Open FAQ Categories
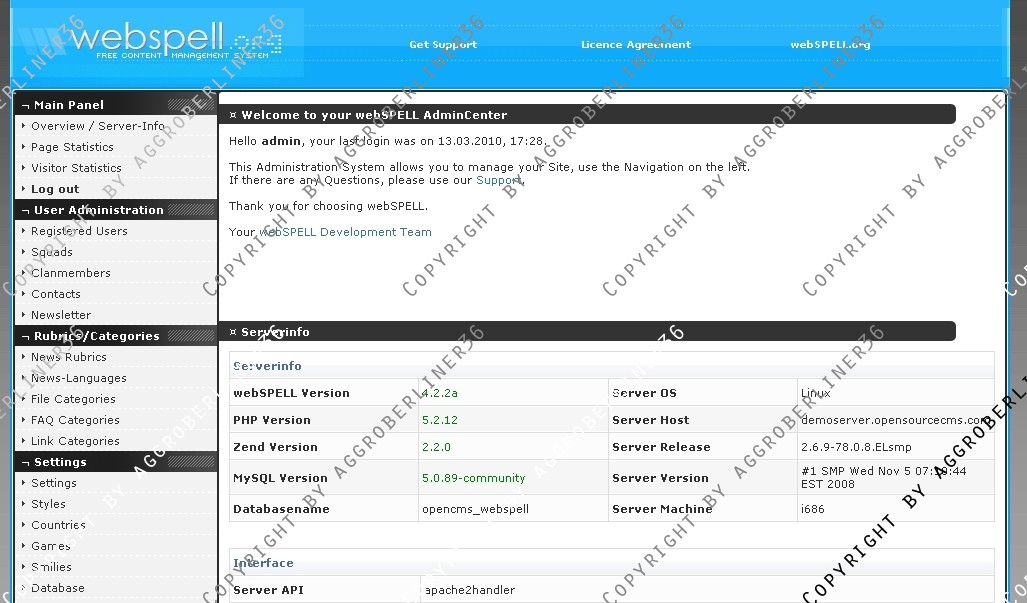 click(75, 420)
